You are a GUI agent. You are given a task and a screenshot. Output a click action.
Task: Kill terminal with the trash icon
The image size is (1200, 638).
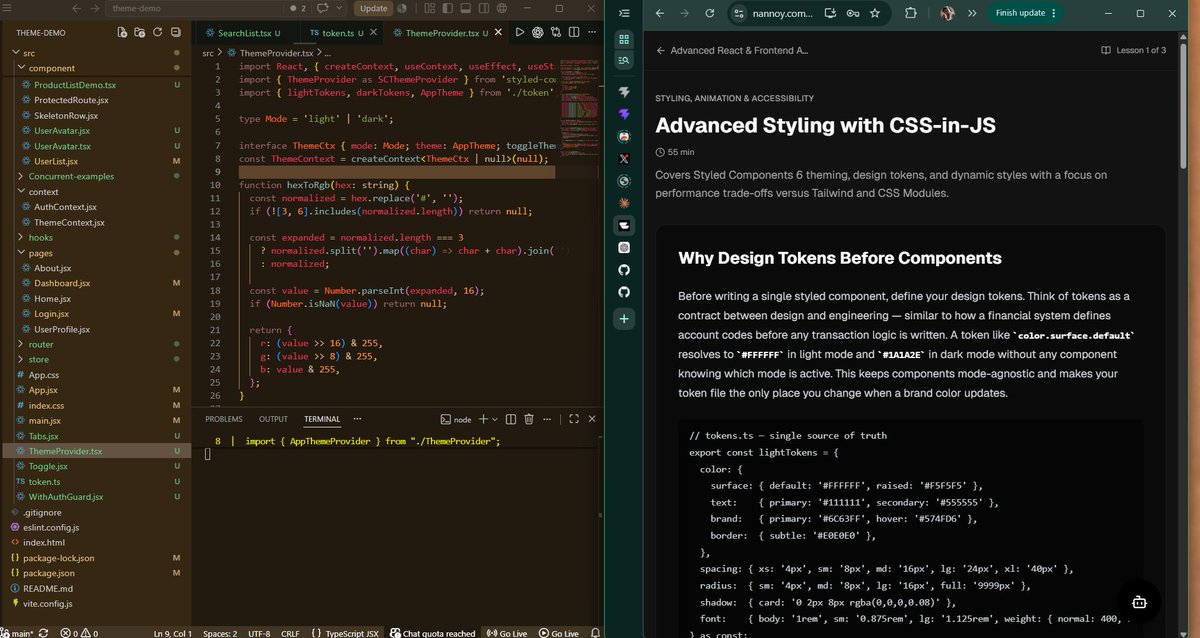(529, 419)
